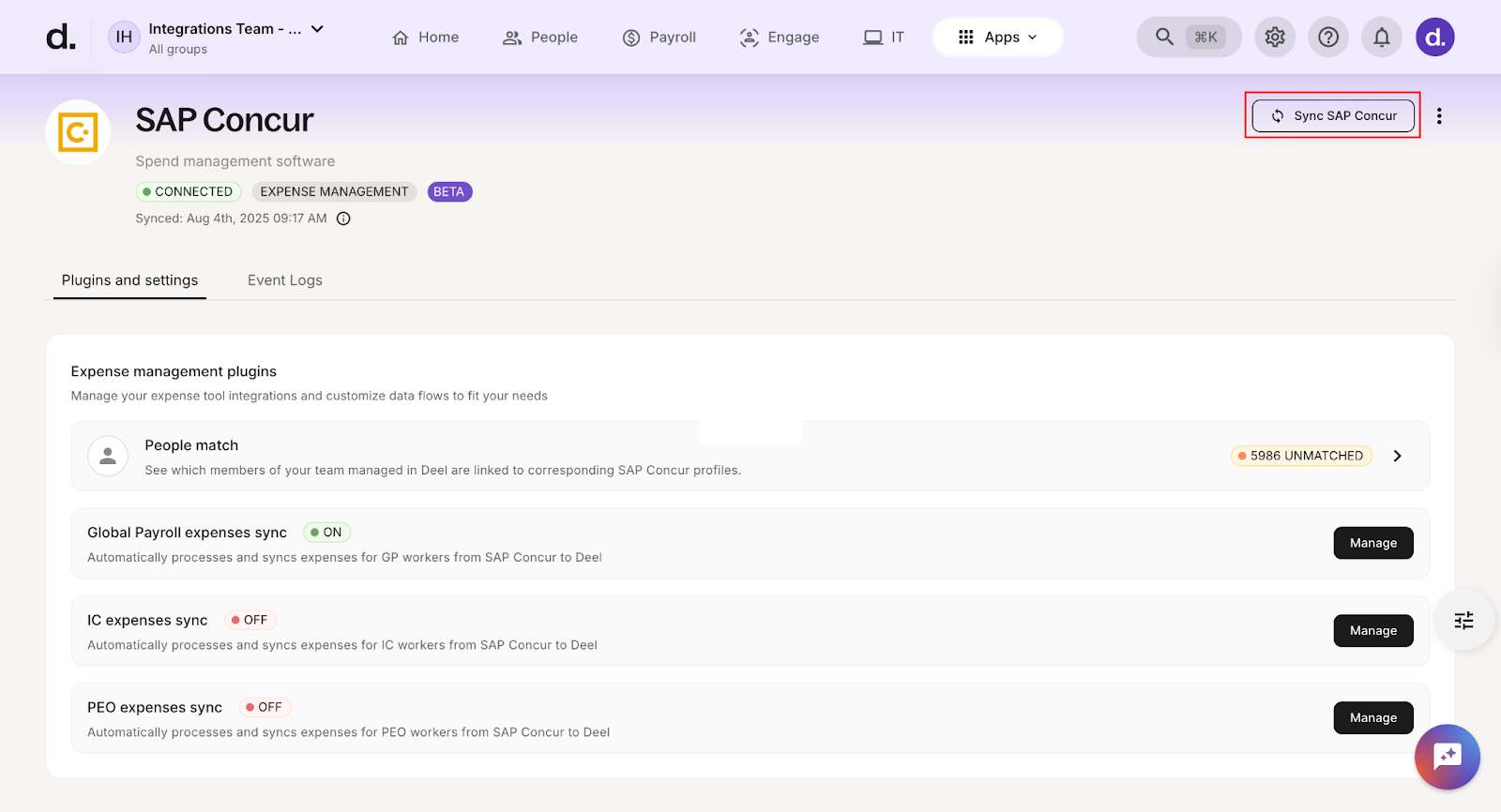Click the filter sliders floating icon

point(1463,621)
